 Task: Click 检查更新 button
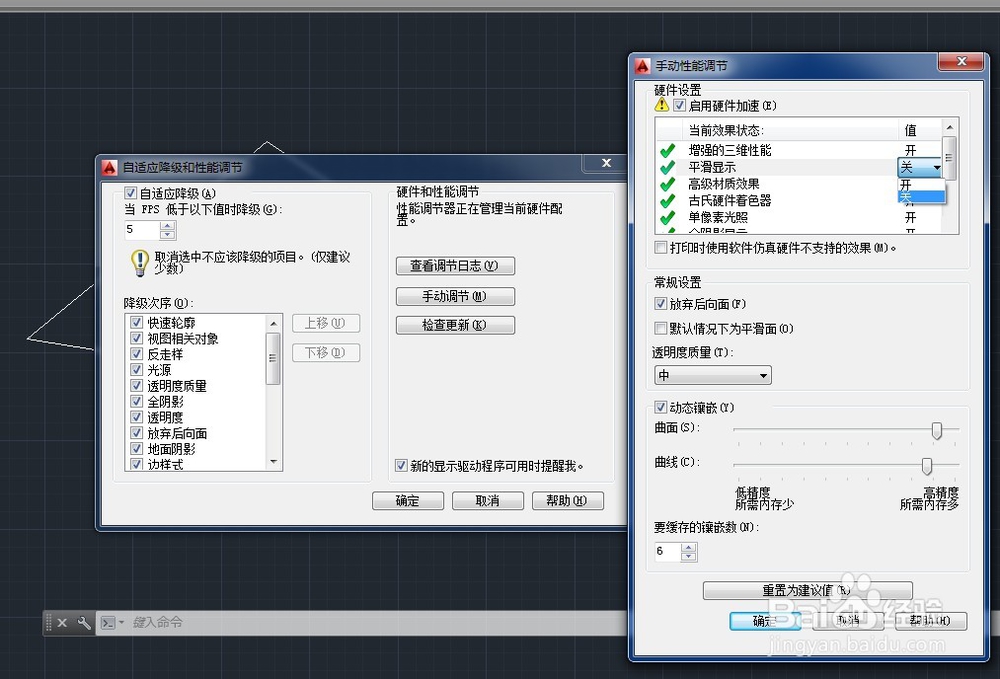455,325
